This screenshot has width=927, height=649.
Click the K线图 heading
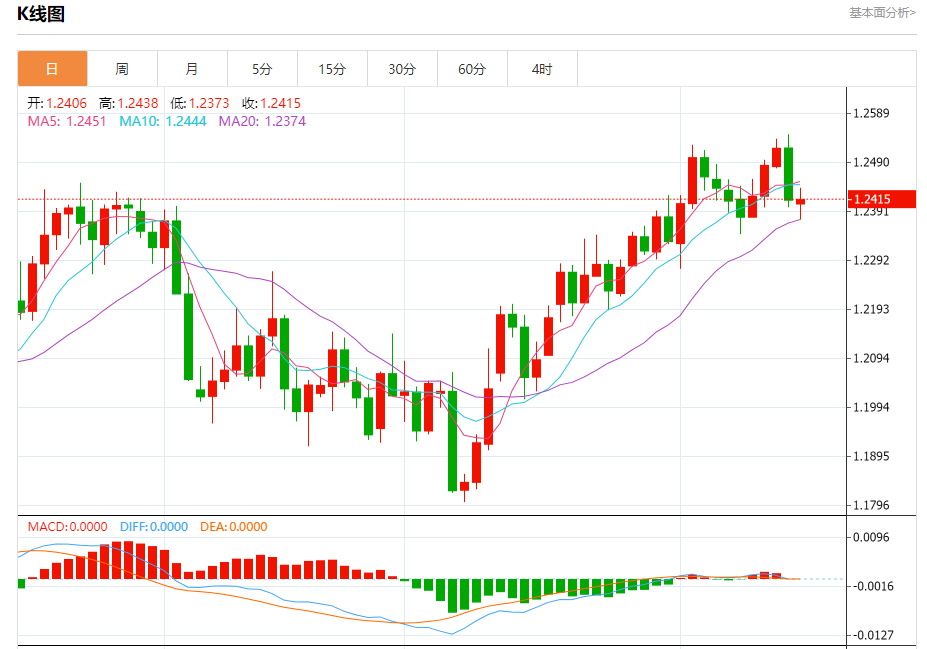coord(40,13)
